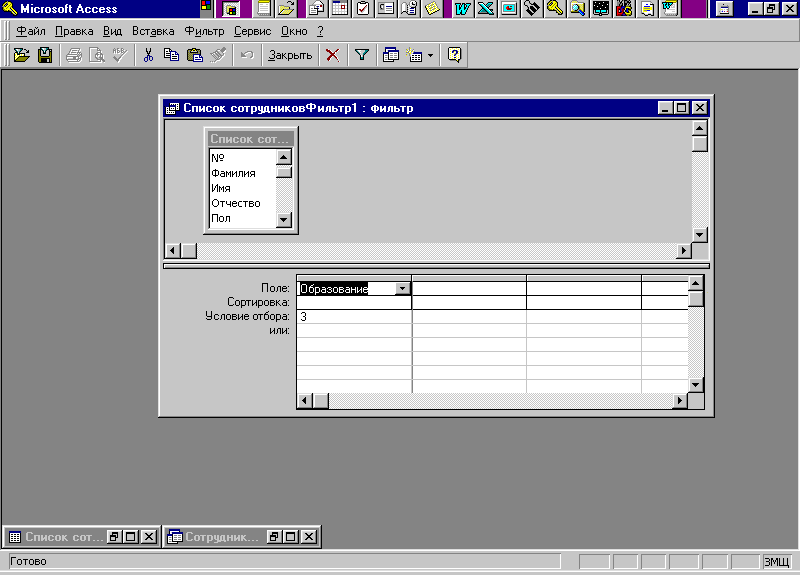Open the Вставка menu

[x=153, y=31]
